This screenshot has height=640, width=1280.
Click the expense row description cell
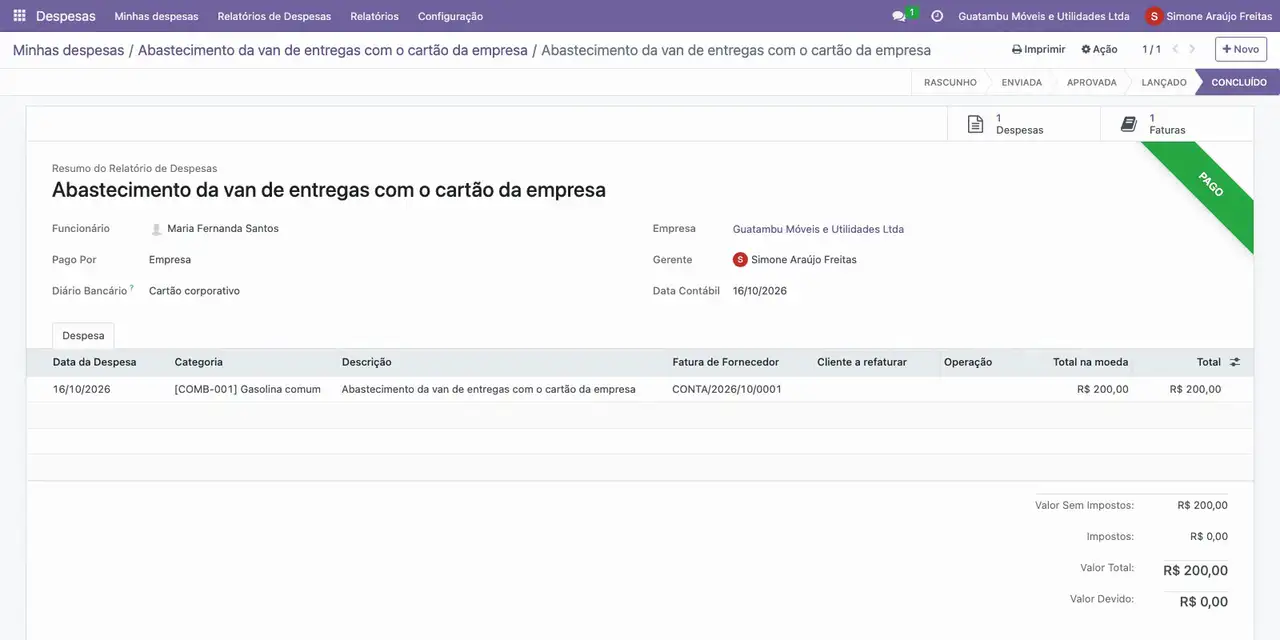[x=489, y=389]
